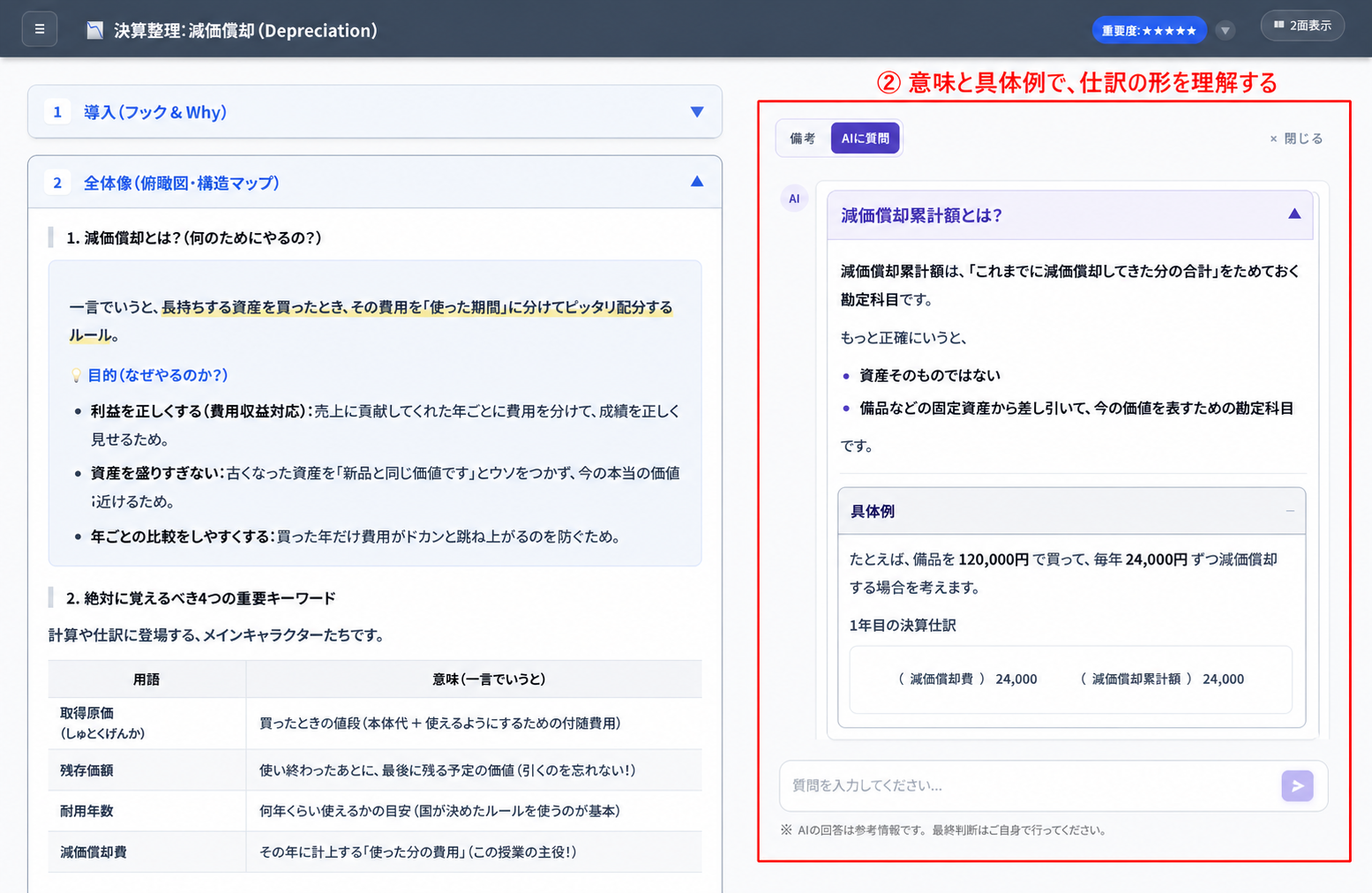Click the highlighted 長持ちする資産 sentence

(371, 321)
